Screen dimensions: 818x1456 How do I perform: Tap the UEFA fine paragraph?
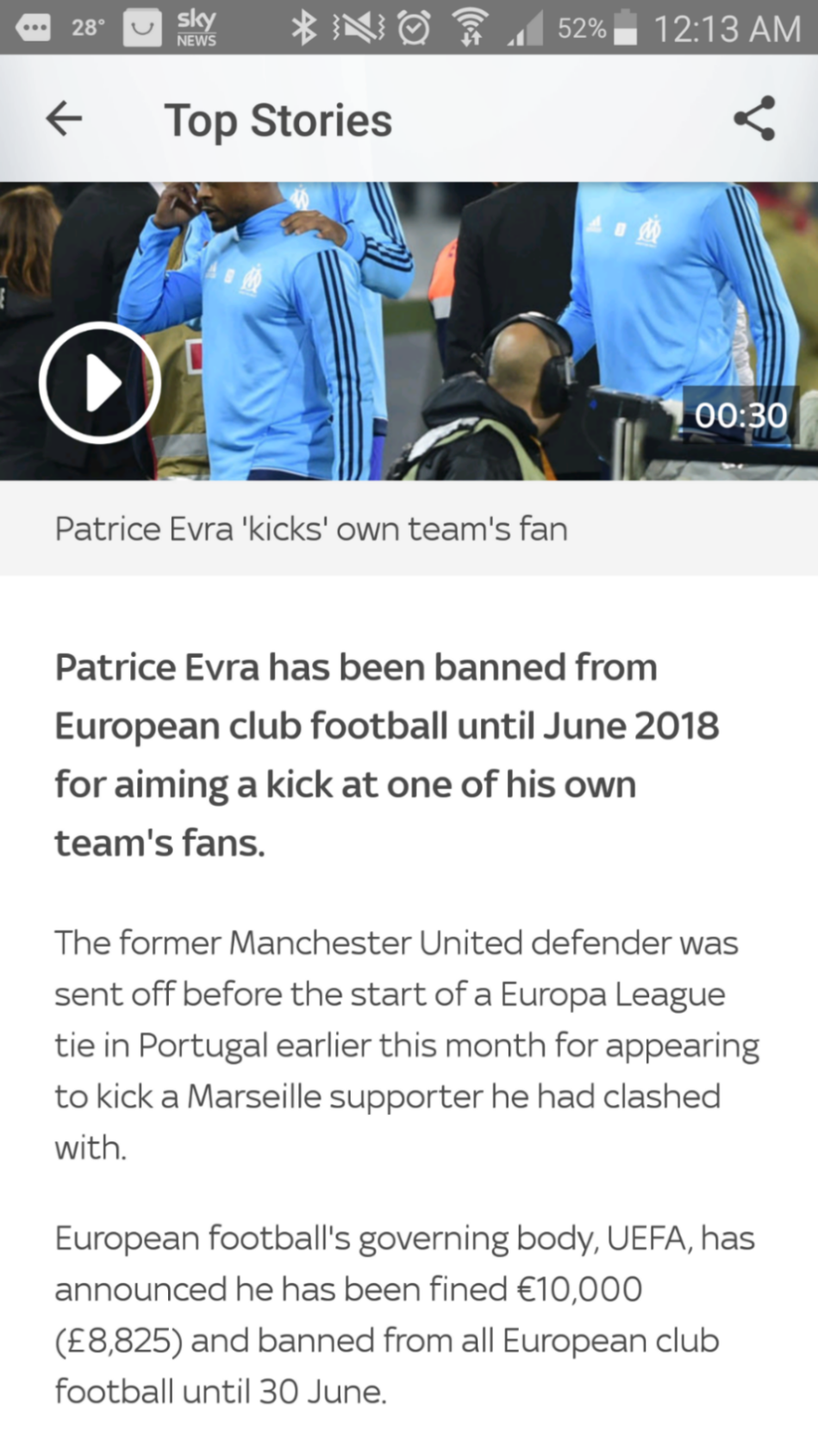click(x=404, y=1315)
